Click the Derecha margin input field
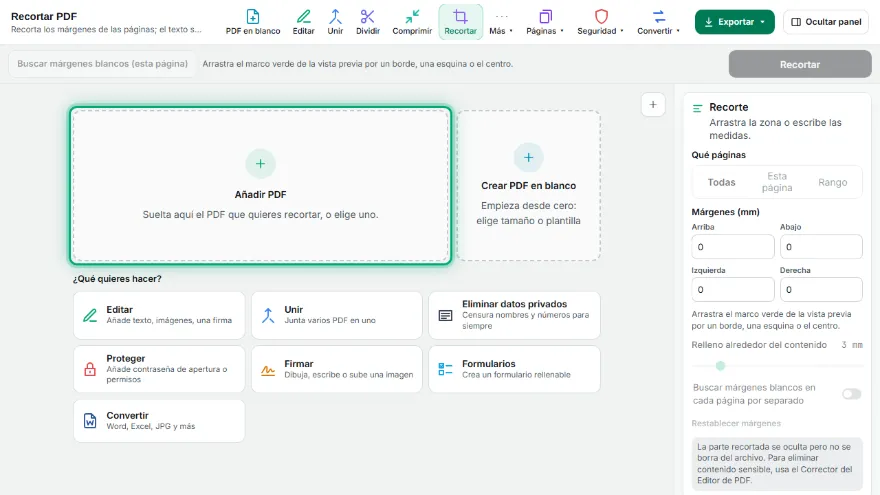This screenshot has height=495, width=880. pyautogui.click(x=821, y=290)
